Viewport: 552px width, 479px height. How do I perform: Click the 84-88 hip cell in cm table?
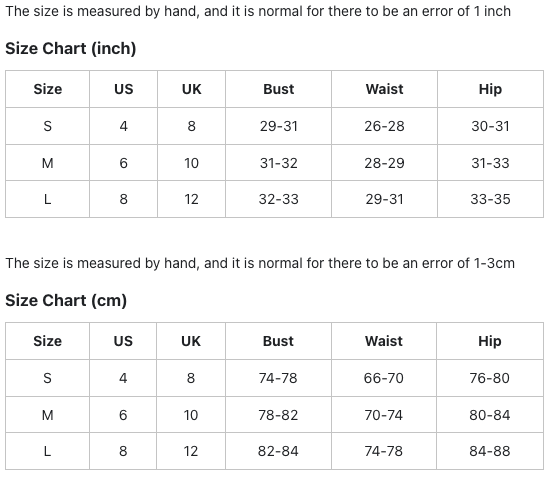coord(490,451)
